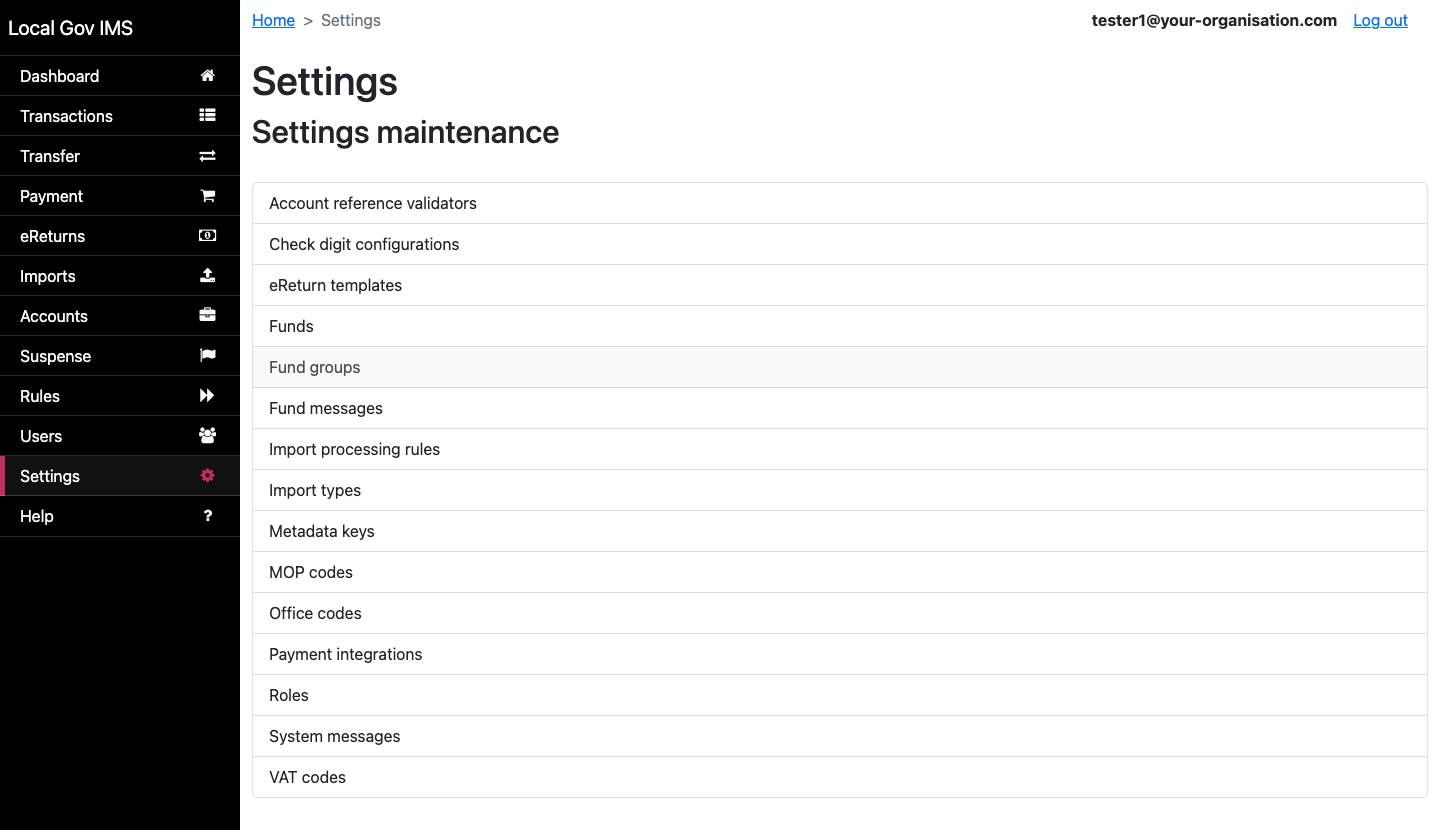This screenshot has width=1440, height=830.
Task: Click the Log out link
Action: pos(1380,20)
